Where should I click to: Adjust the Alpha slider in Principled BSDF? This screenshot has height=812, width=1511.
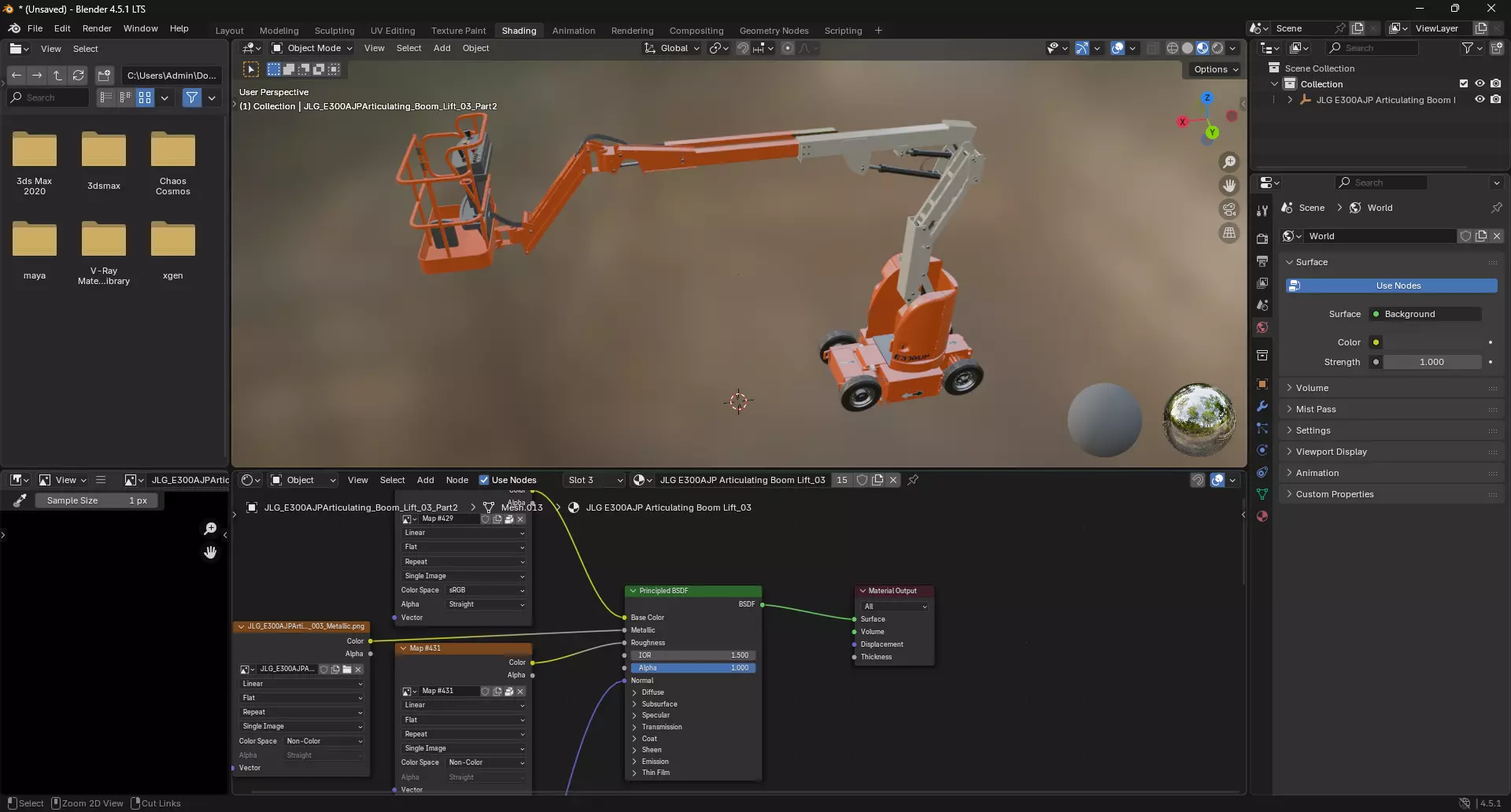pyautogui.click(x=693, y=668)
